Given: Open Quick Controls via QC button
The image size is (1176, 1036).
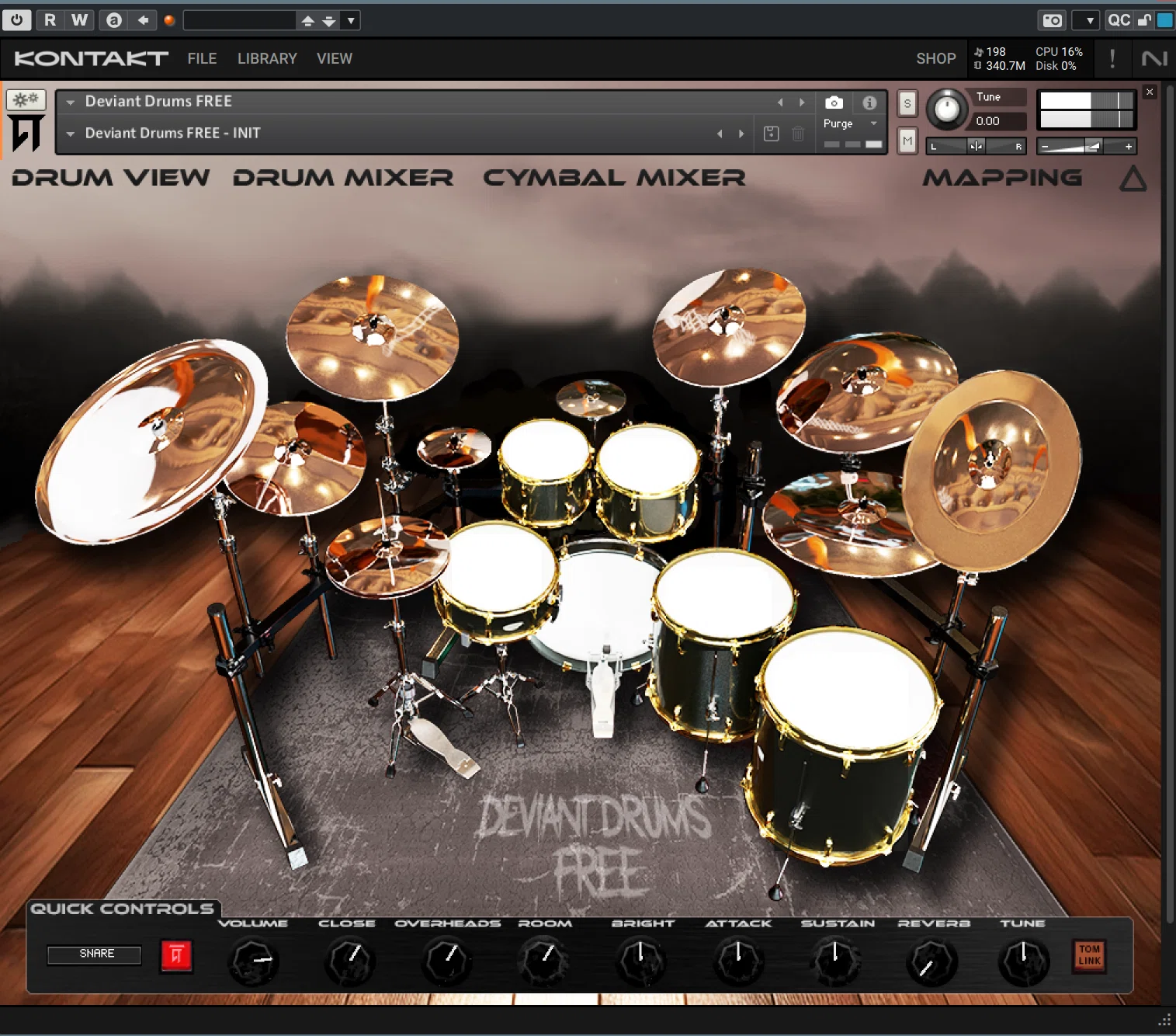Looking at the screenshot, I should 1119,20.
